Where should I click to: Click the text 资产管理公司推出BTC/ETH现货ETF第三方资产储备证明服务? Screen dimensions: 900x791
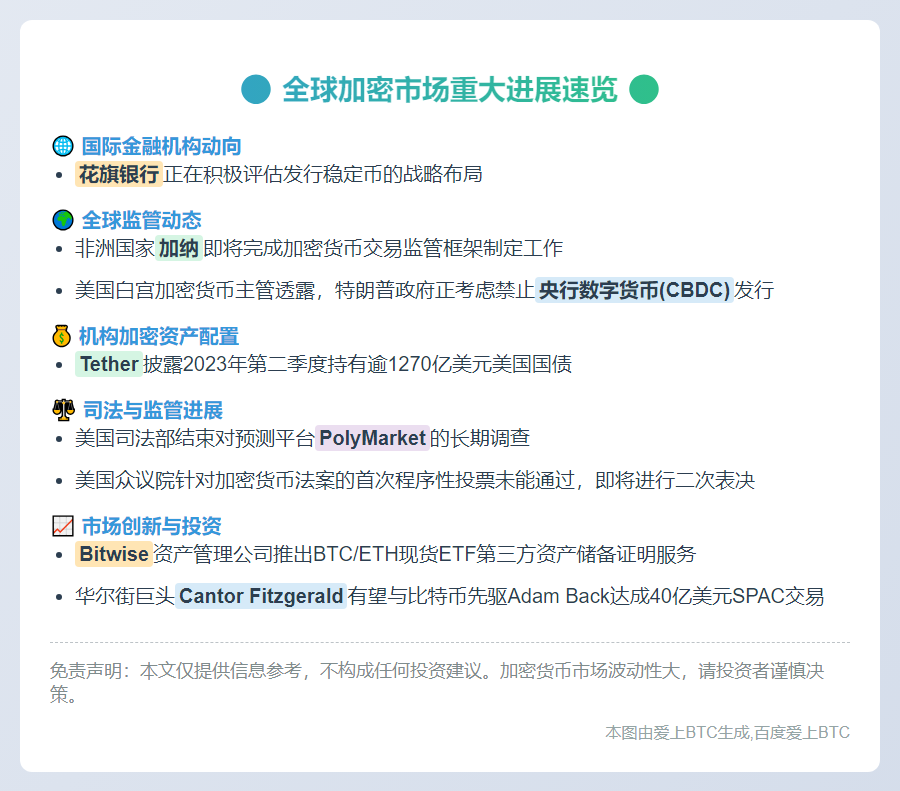[x=425, y=554]
